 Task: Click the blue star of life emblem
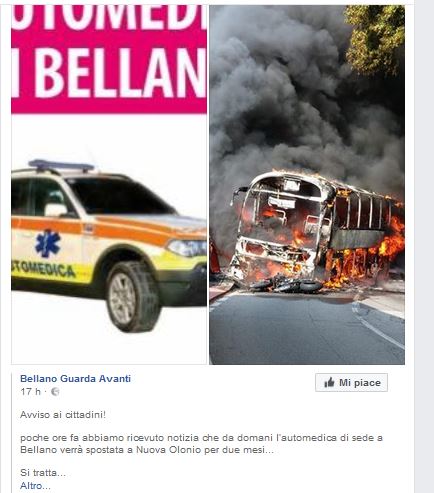(48, 244)
